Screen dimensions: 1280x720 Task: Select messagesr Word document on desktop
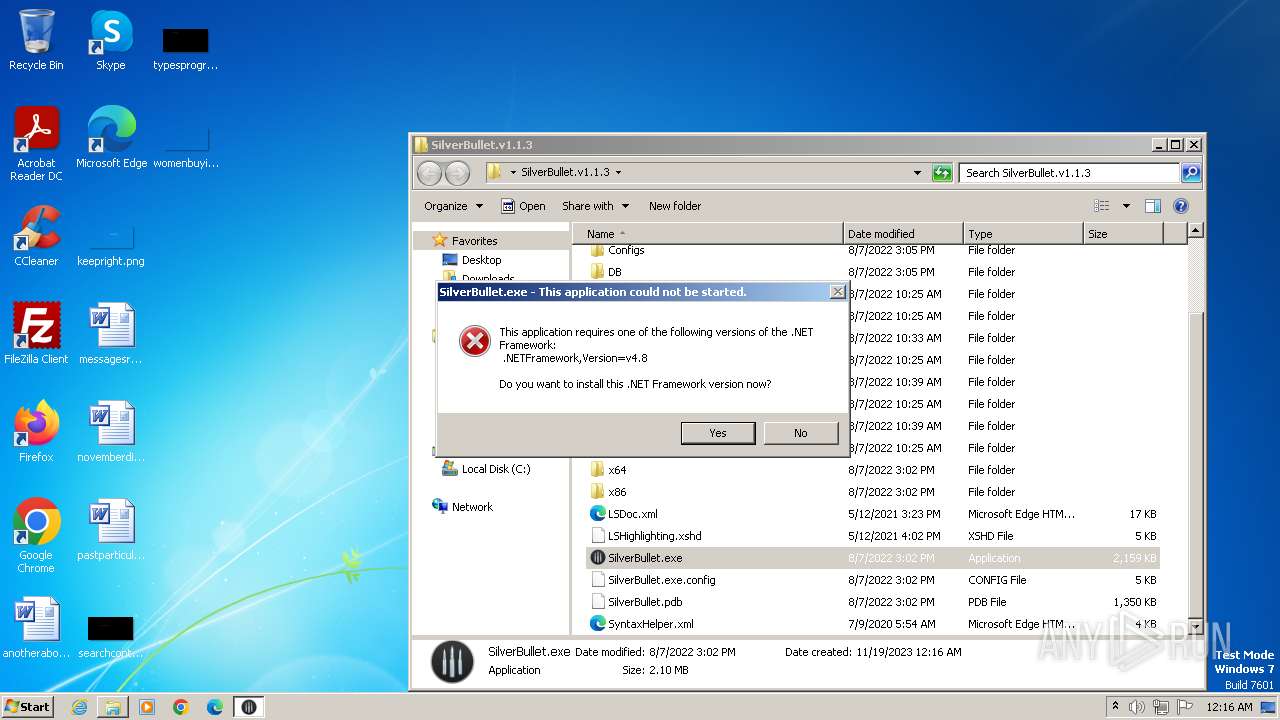[110, 334]
